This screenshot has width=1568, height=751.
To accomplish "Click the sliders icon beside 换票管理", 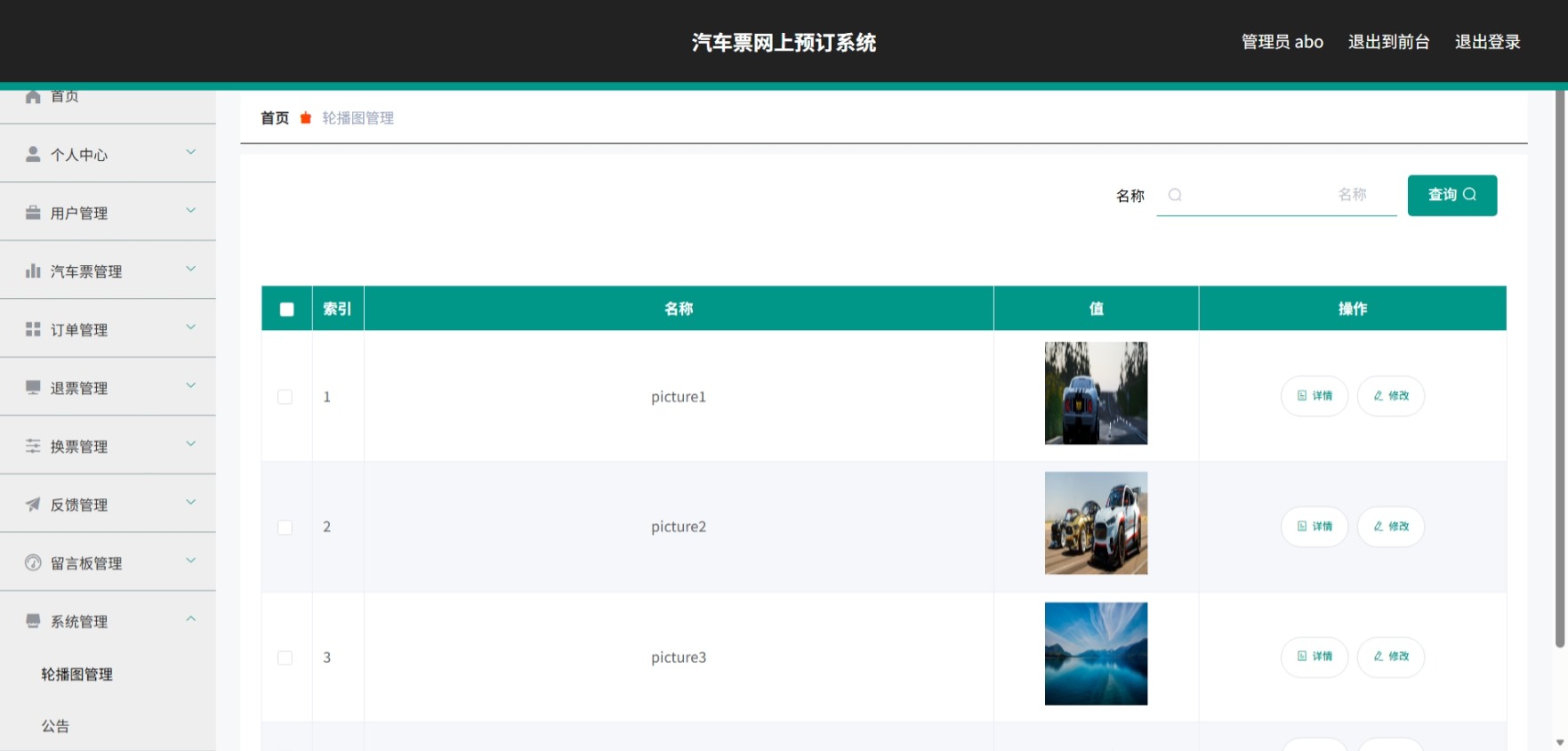I will [x=33, y=446].
